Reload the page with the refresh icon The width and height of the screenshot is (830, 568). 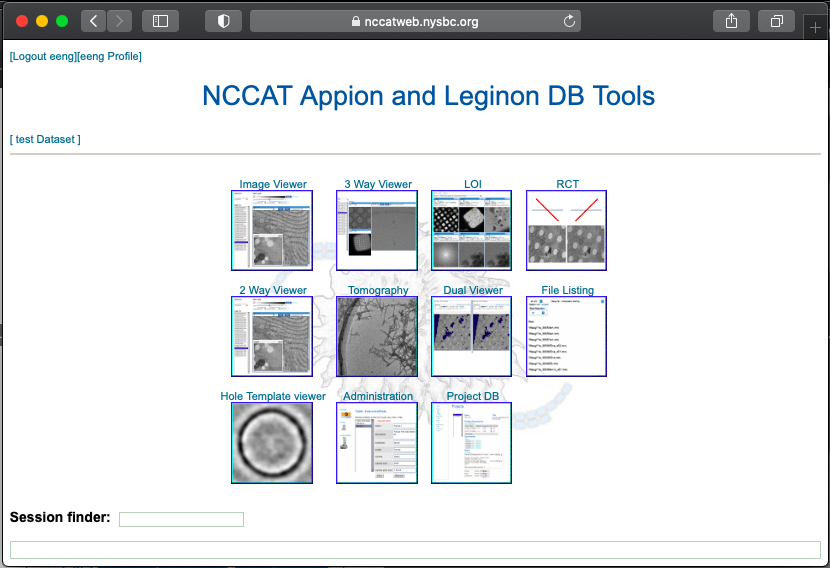569,21
